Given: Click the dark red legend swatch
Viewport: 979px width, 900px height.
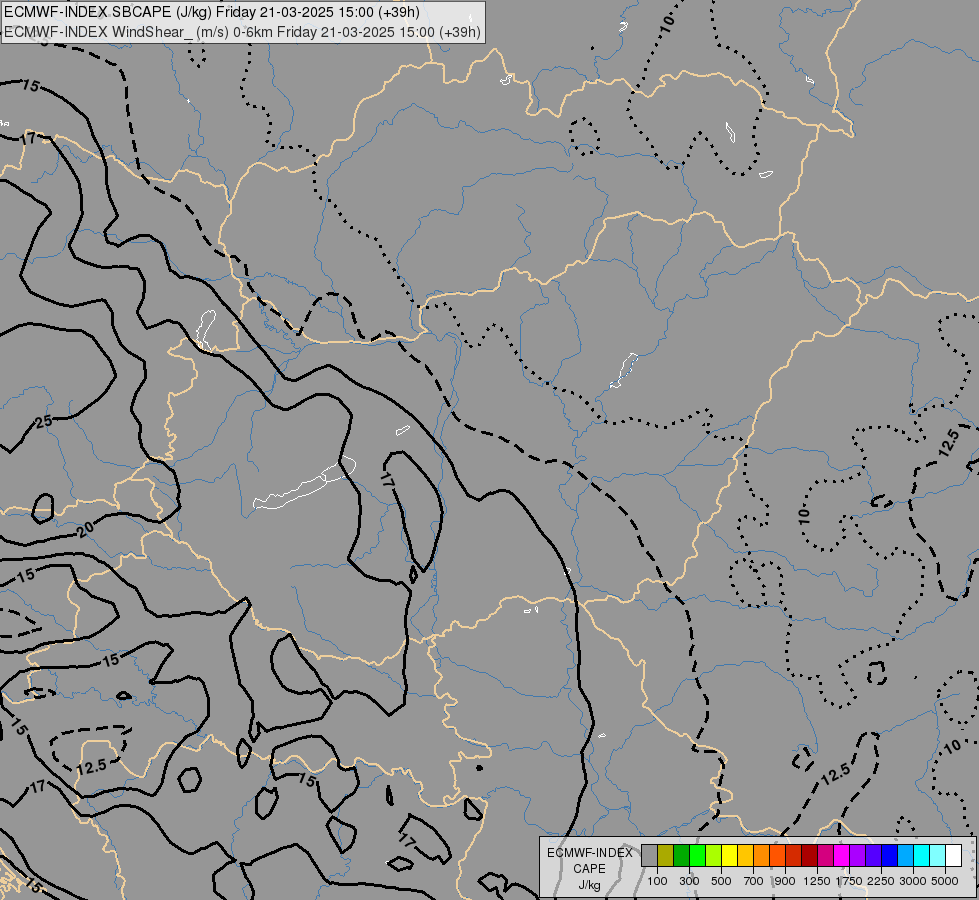Looking at the screenshot, I should click(x=809, y=855).
